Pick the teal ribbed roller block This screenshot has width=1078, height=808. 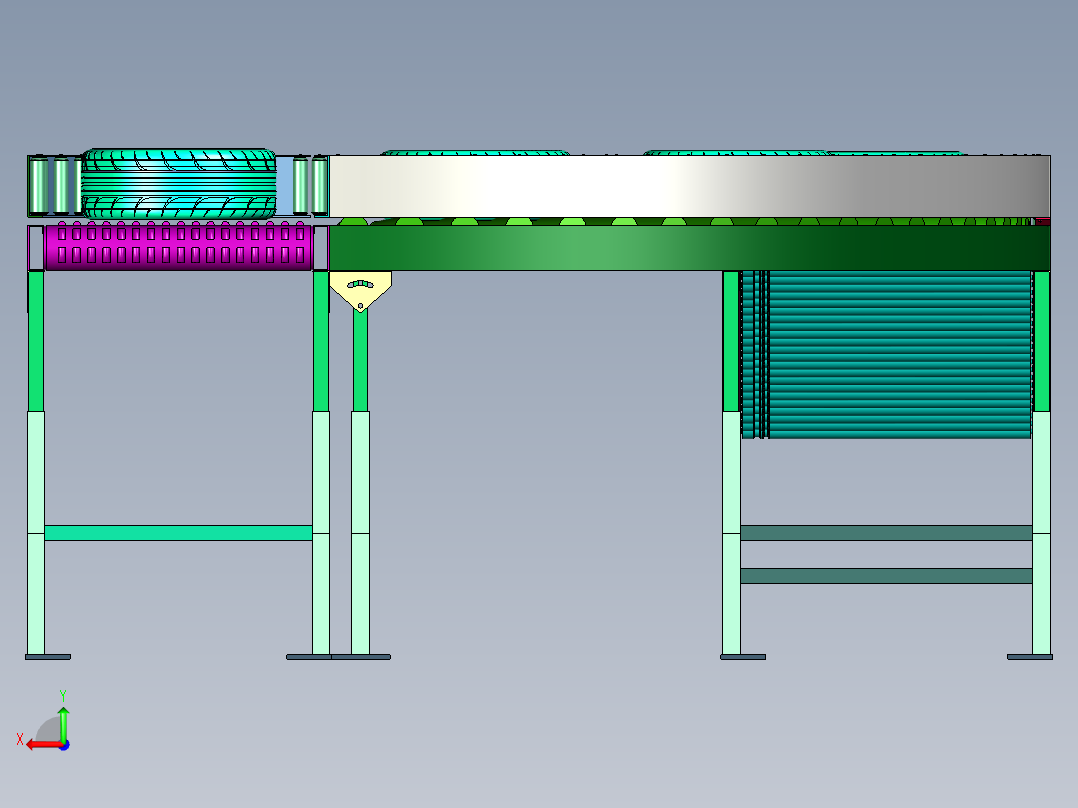(x=887, y=354)
